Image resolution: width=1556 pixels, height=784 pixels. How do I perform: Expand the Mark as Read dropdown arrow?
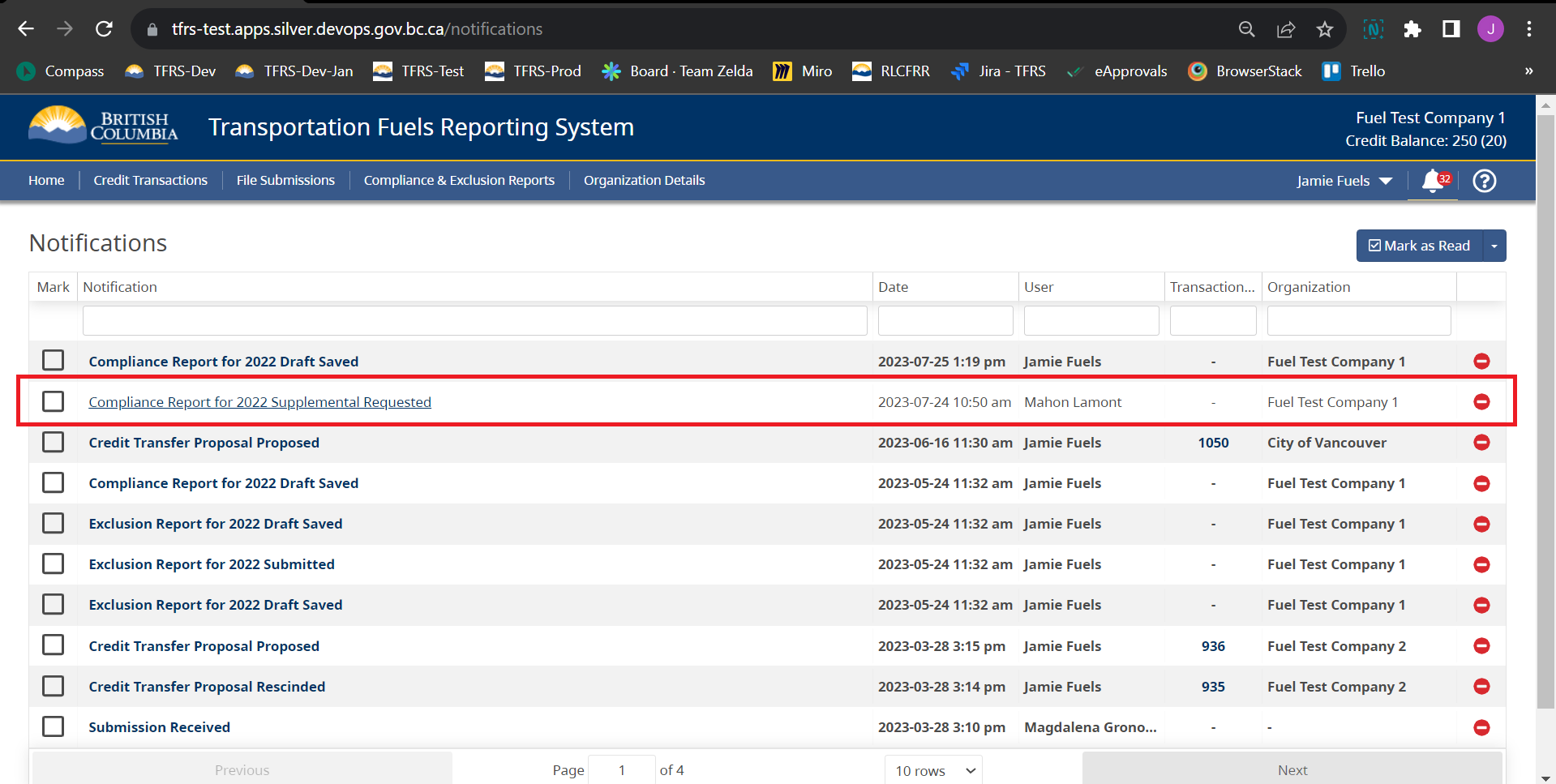[1494, 246]
